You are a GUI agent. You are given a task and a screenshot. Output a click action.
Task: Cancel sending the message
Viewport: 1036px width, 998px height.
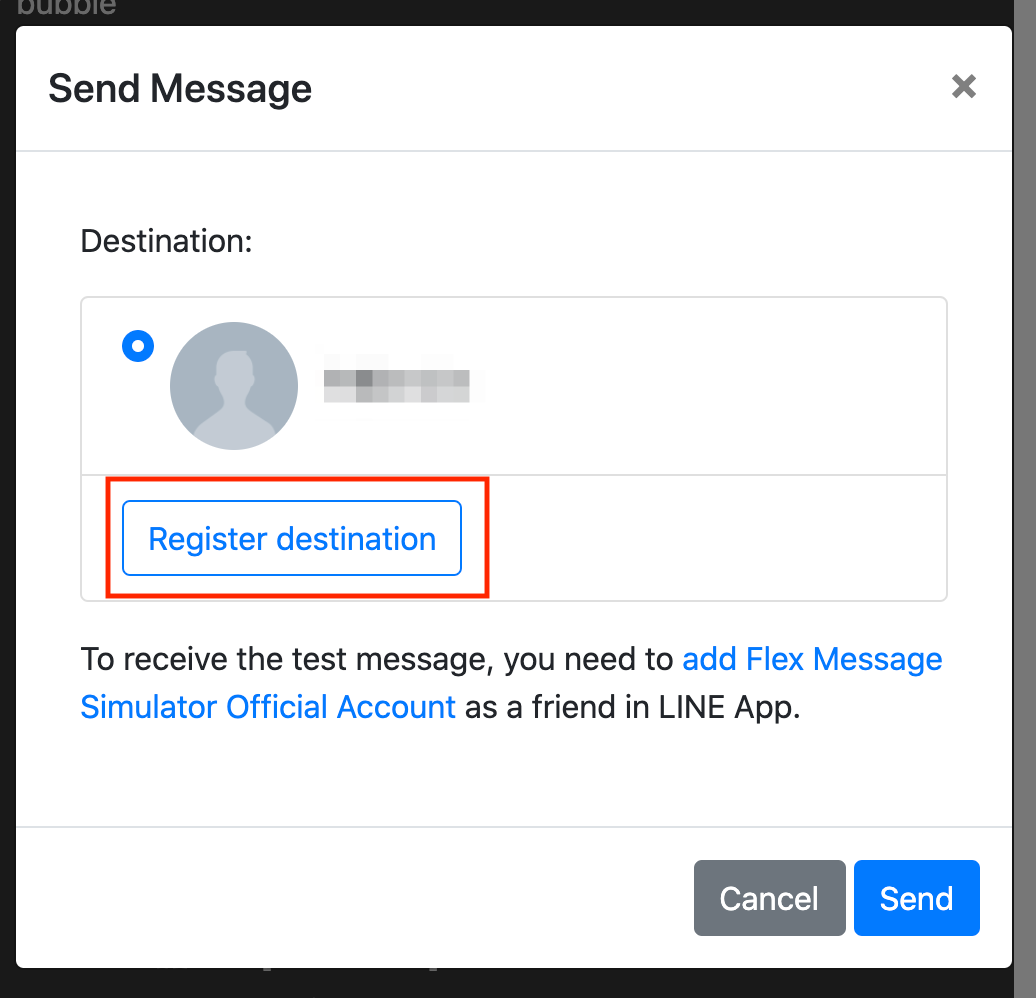pos(769,898)
